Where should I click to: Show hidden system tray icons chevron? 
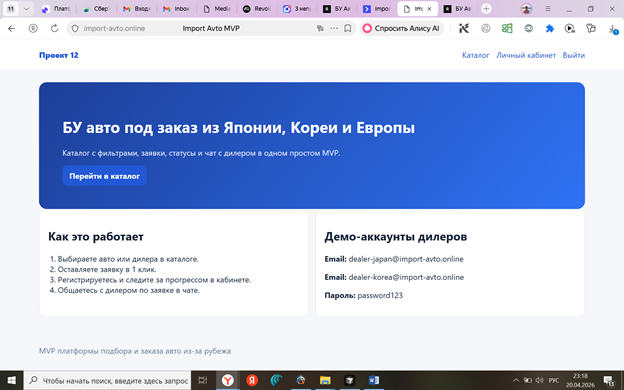[516, 380]
